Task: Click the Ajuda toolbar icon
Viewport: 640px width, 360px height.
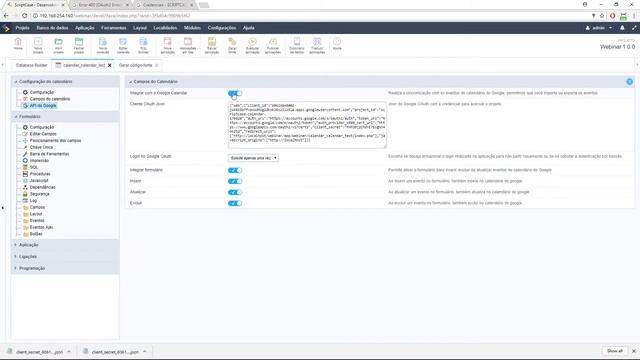Action: tap(337, 44)
